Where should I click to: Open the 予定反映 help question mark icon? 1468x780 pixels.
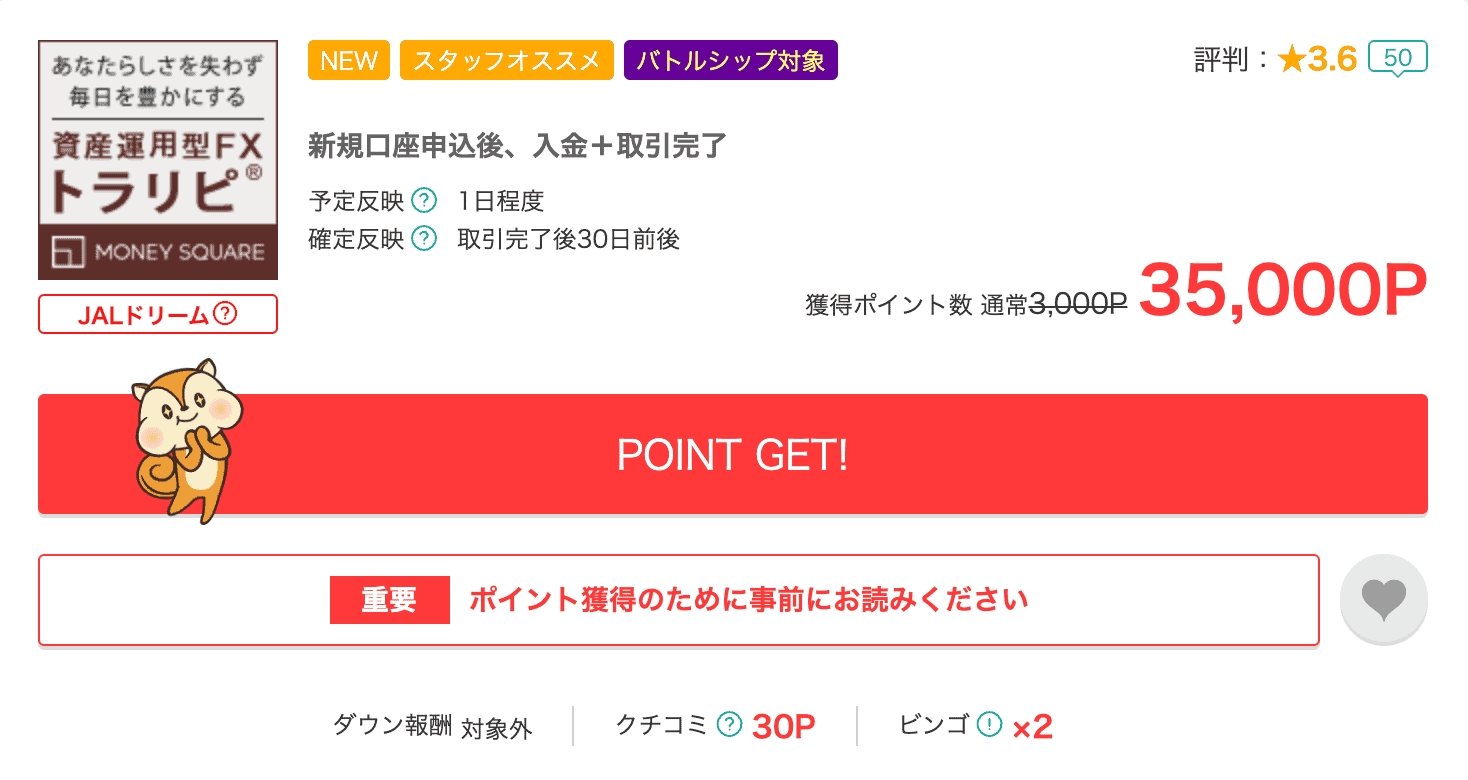coord(424,200)
